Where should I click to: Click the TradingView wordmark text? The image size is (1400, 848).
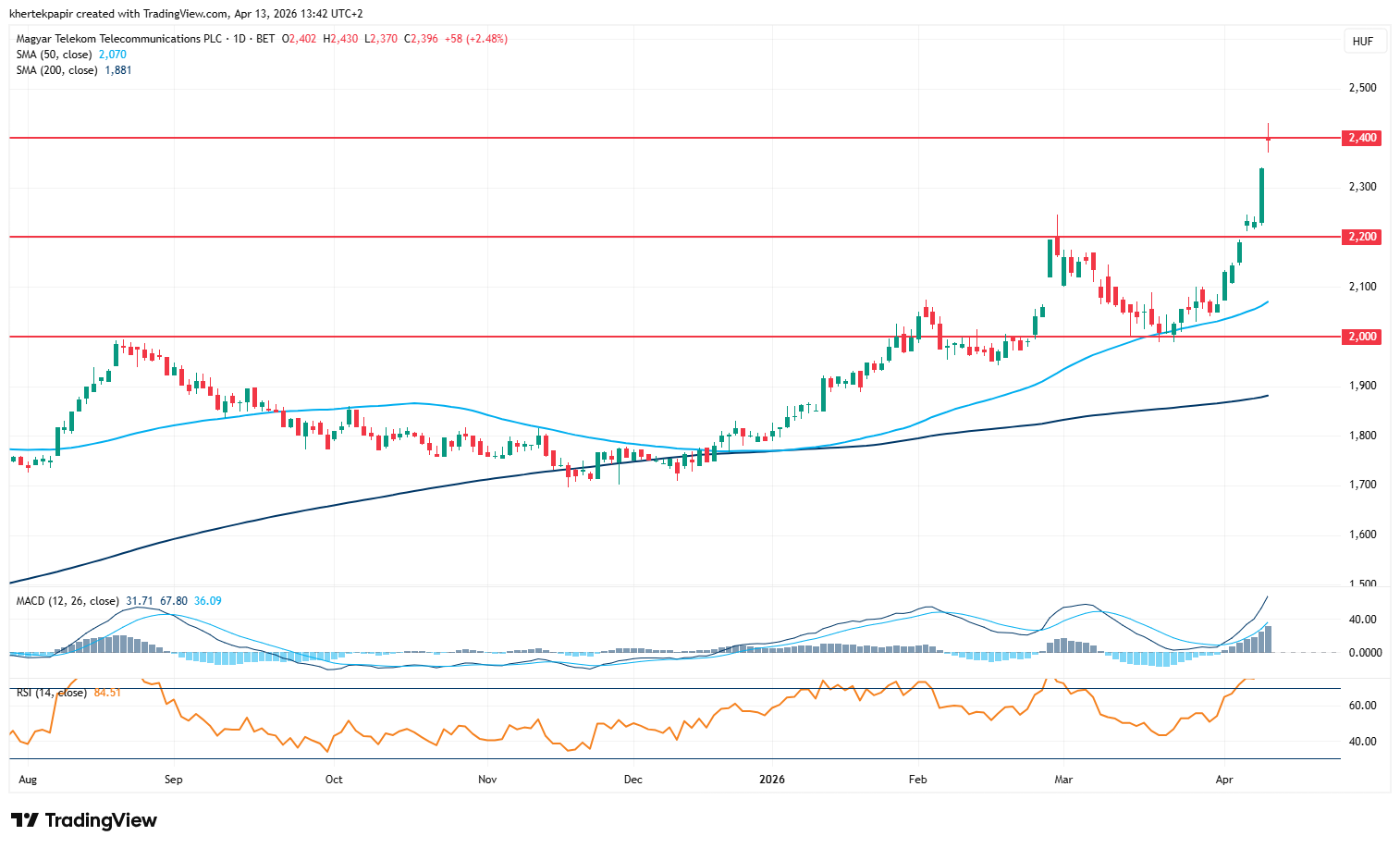pos(101,820)
